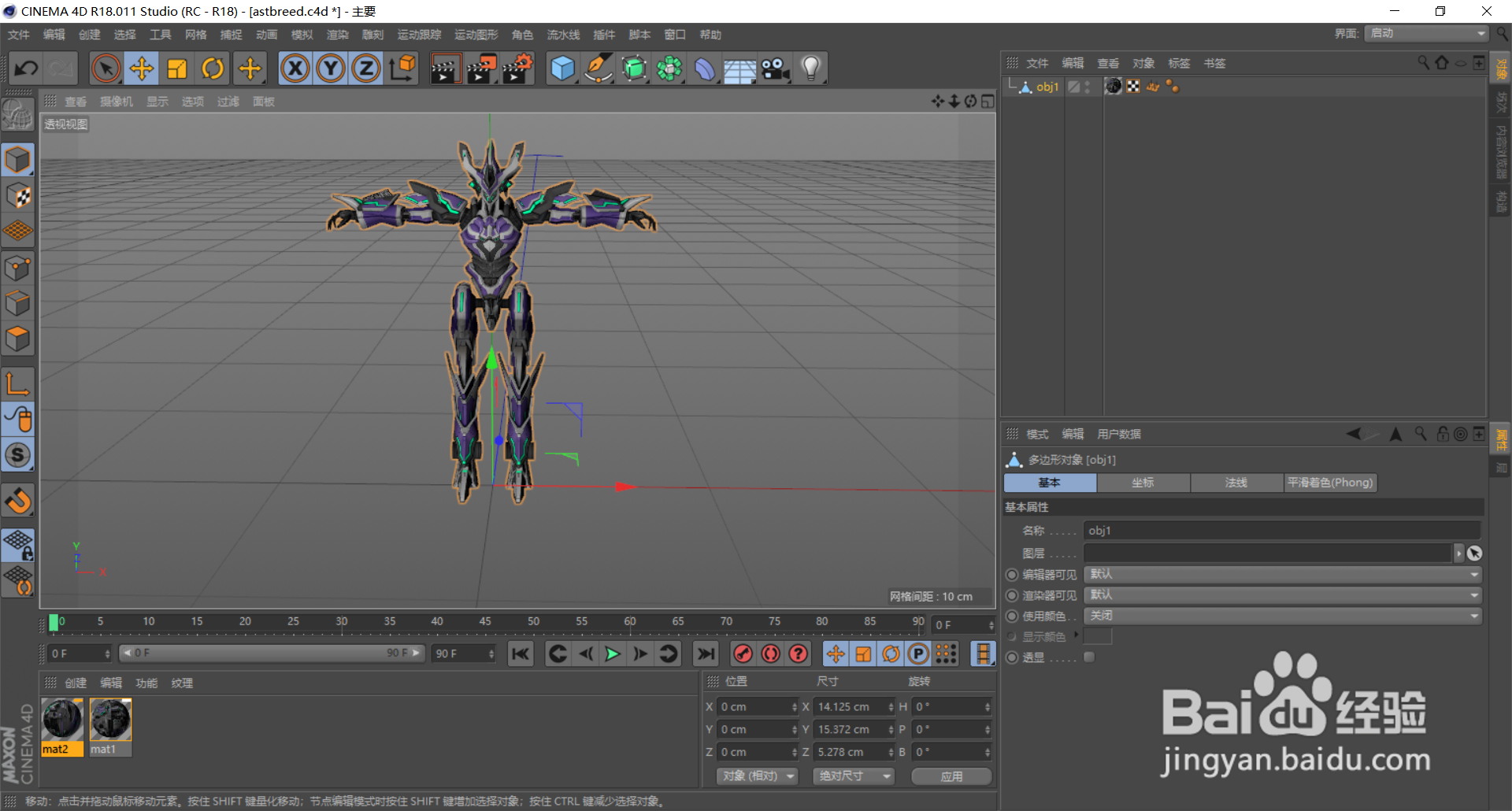Open the 渲染 menu
Screen dimensions: 1512x811
coord(337,35)
